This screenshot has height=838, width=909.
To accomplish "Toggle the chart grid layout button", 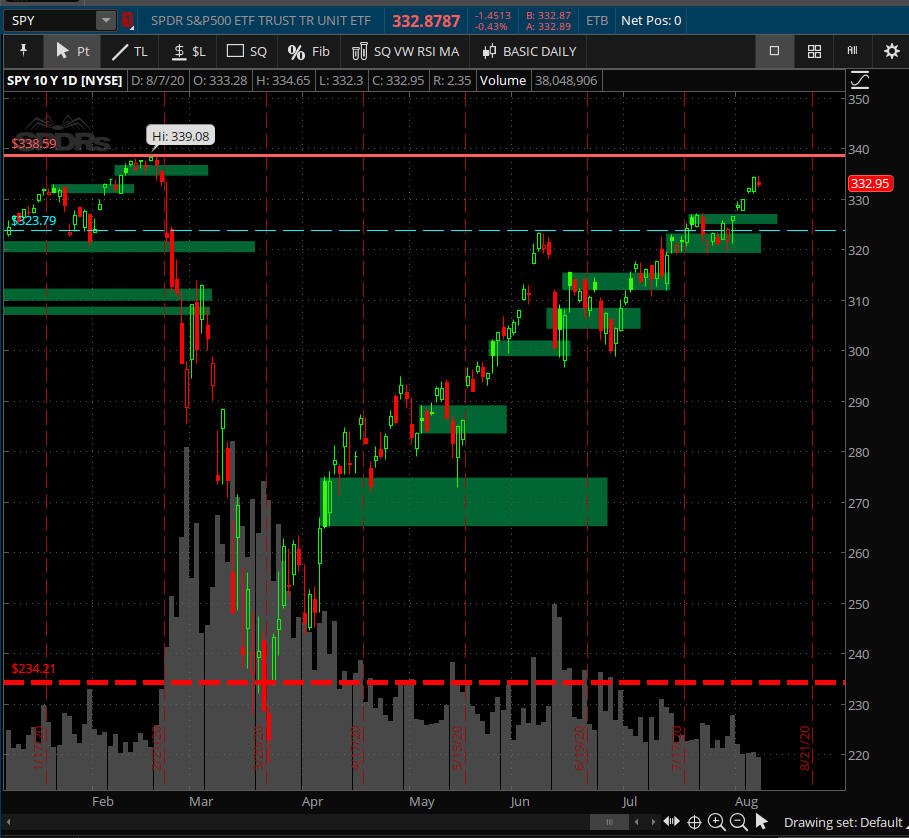I will 814,51.
